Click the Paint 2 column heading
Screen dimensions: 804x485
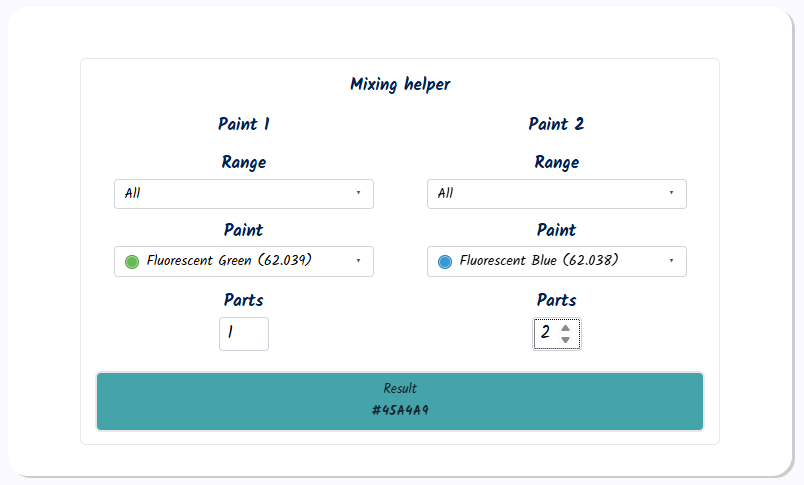coord(556,125)
